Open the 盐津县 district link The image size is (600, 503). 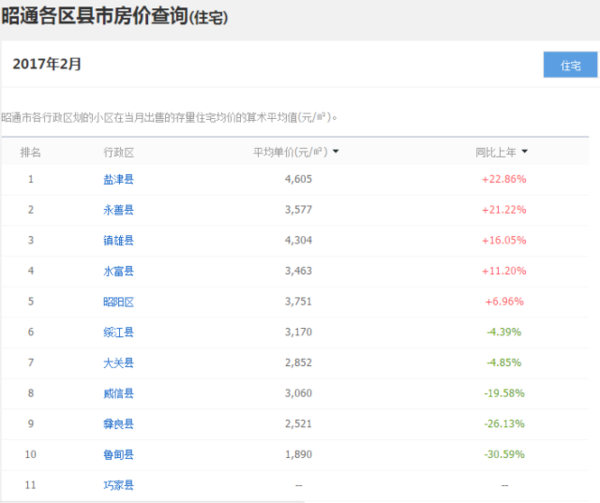coord(118,179)
